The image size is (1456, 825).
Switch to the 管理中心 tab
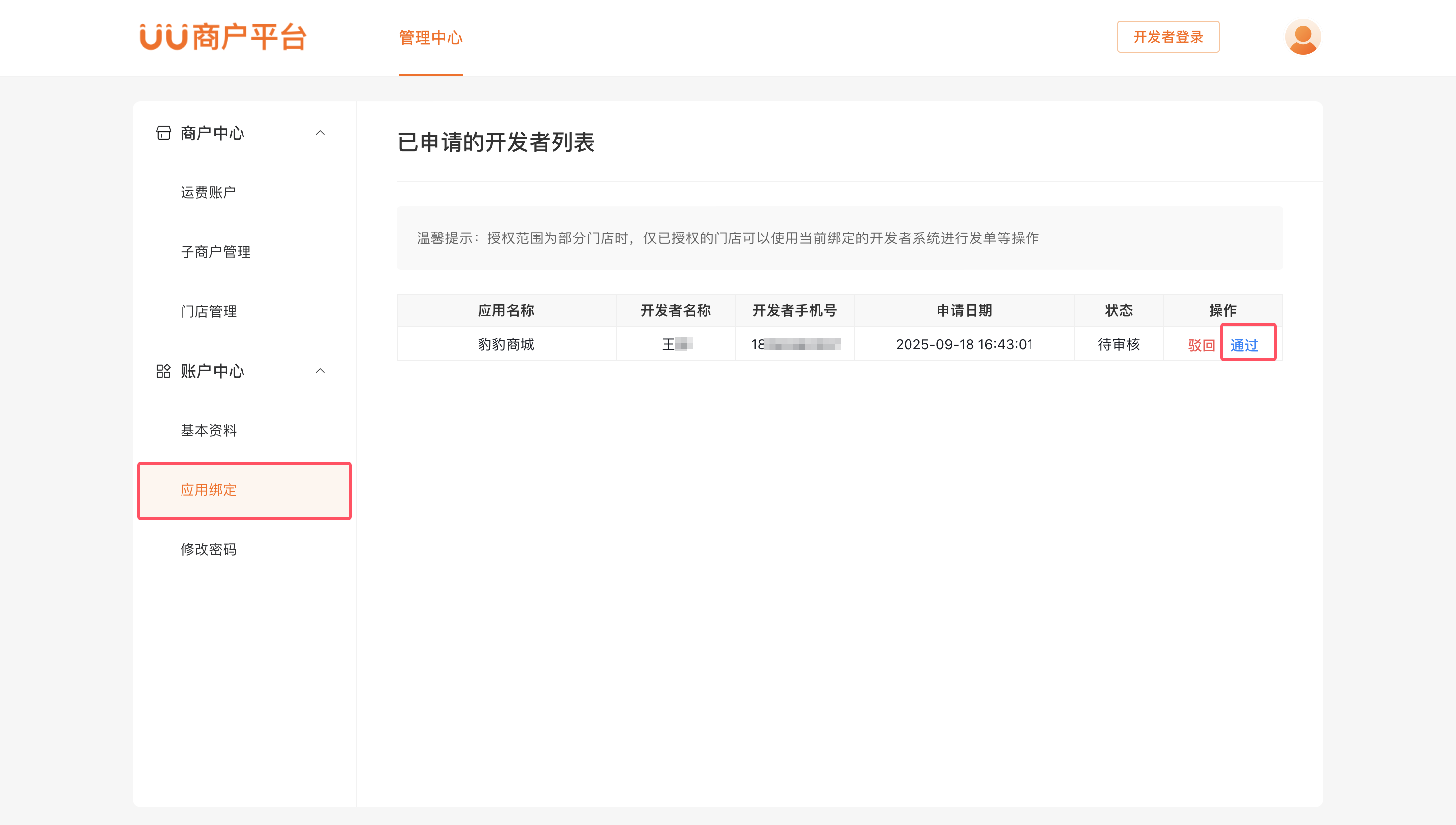point(430,38)
